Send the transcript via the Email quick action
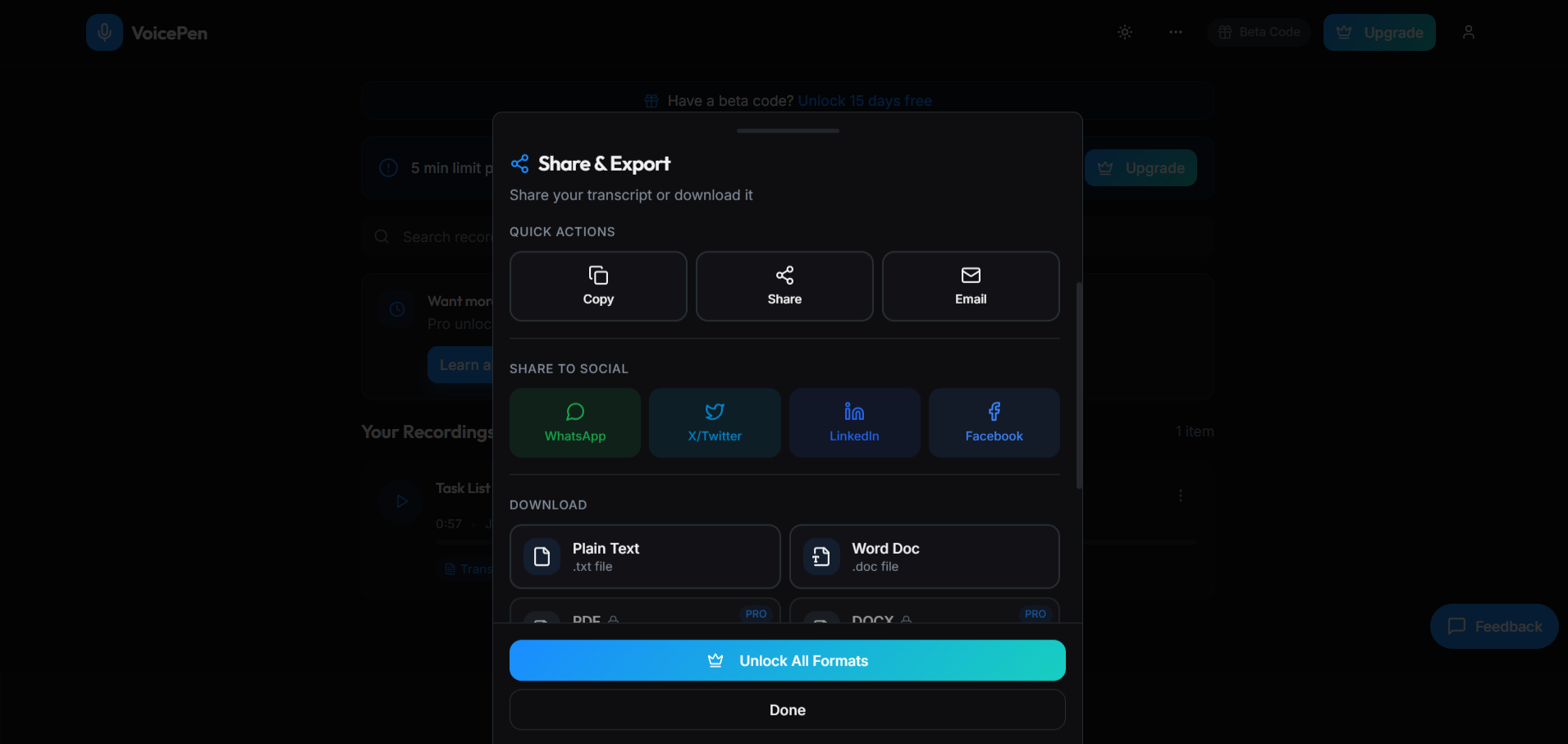The width and height of the screenshot is (1568, 744). [971, 286]
